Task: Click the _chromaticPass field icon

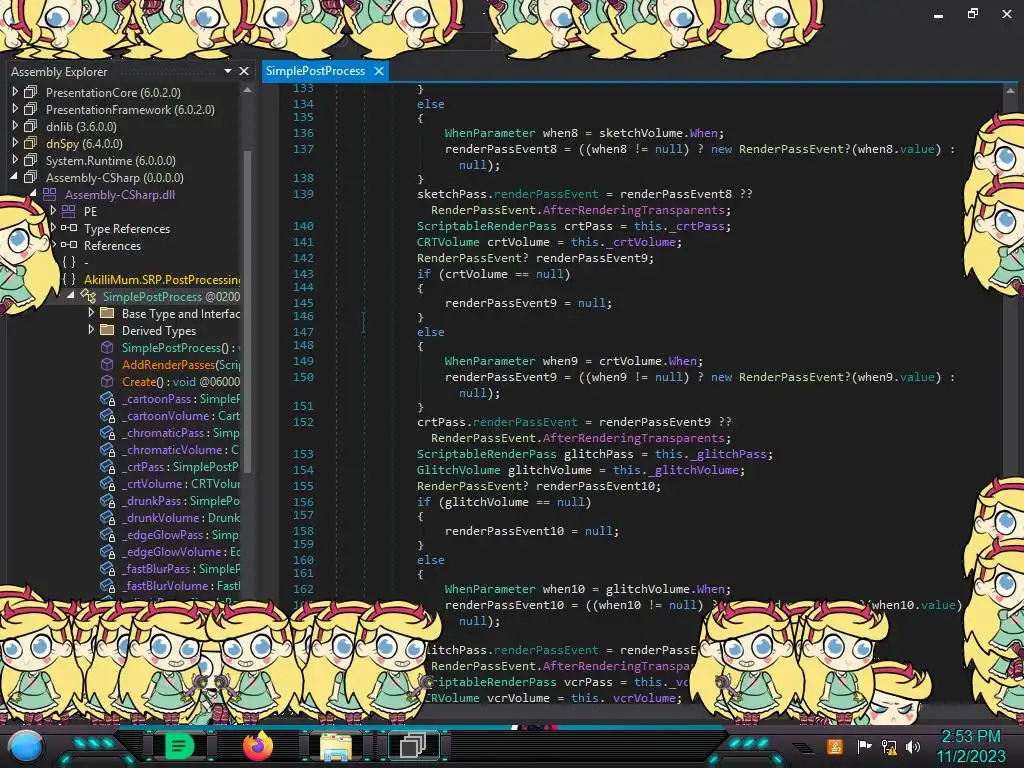Action: point(107,432)
